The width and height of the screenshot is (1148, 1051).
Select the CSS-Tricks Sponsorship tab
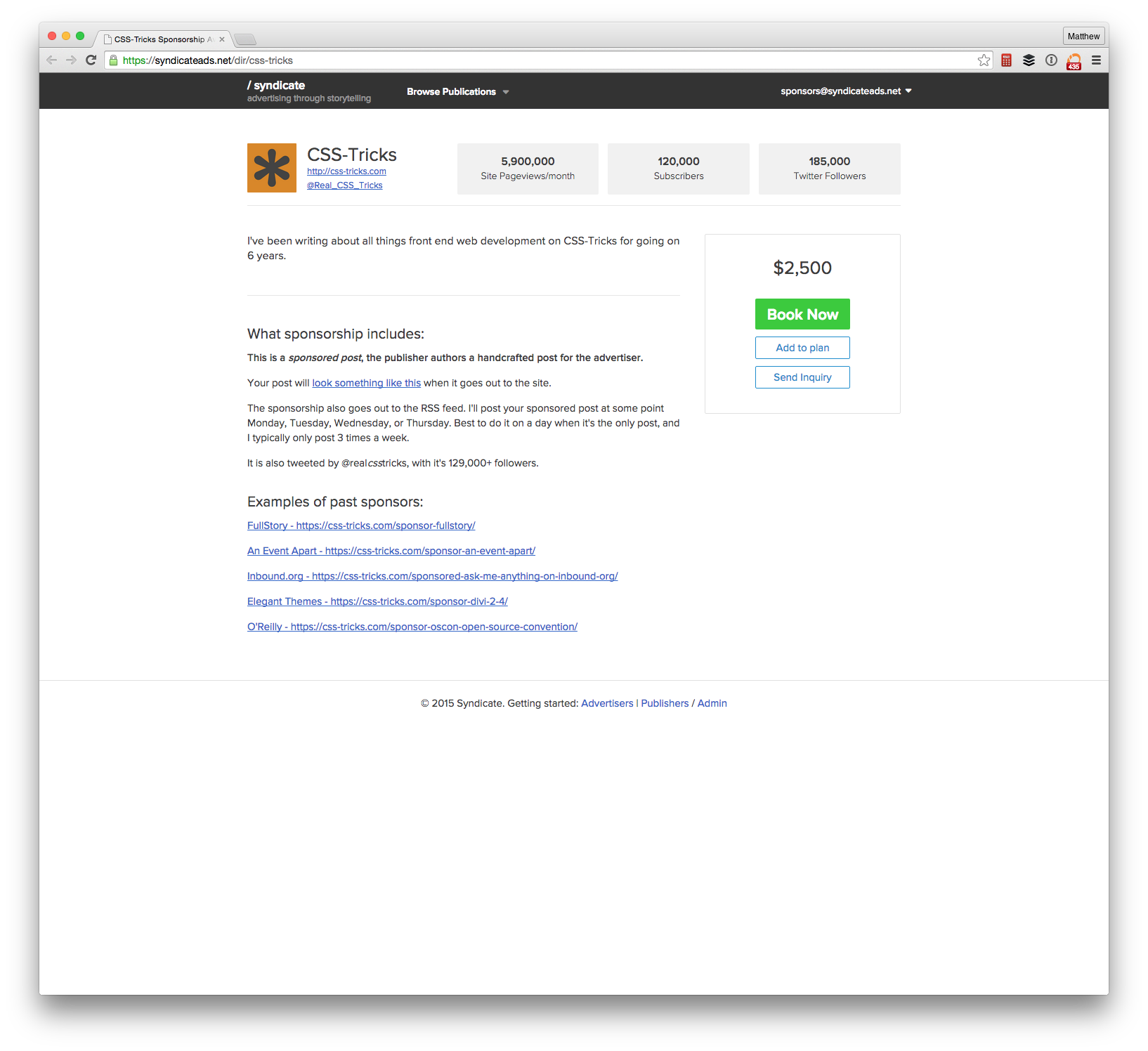(163, 39)
